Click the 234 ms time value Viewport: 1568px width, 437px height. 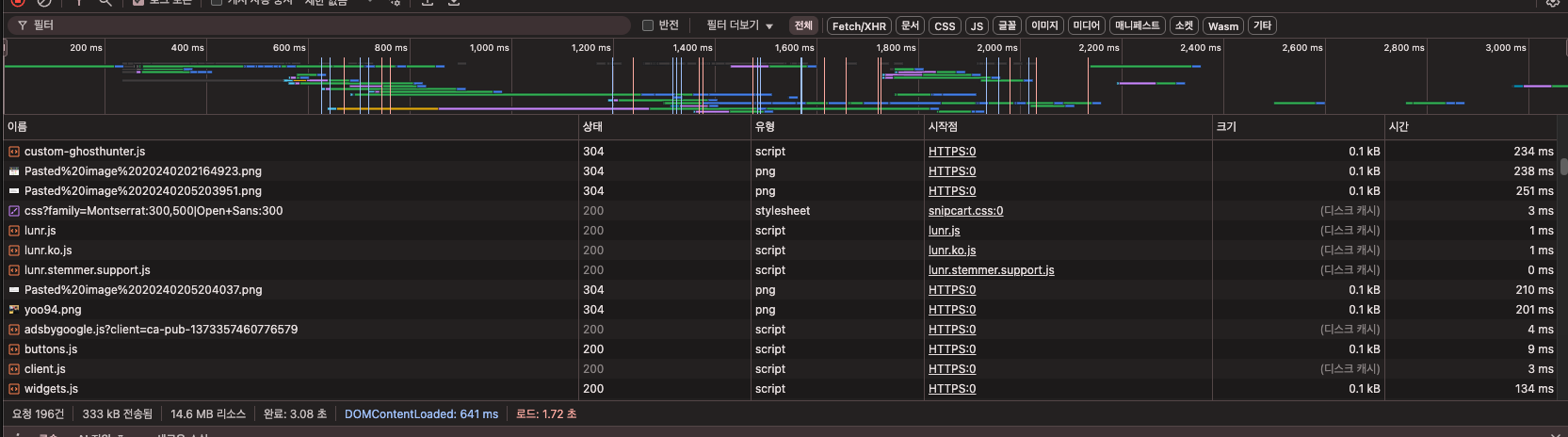pyautogui.click(x=1533, y=152)
